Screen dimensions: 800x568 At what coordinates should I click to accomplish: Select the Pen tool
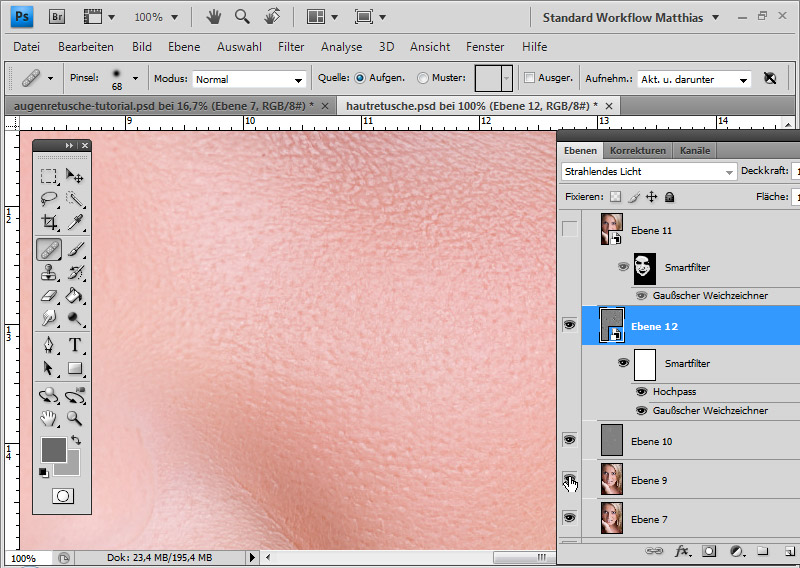pos(49,345)
